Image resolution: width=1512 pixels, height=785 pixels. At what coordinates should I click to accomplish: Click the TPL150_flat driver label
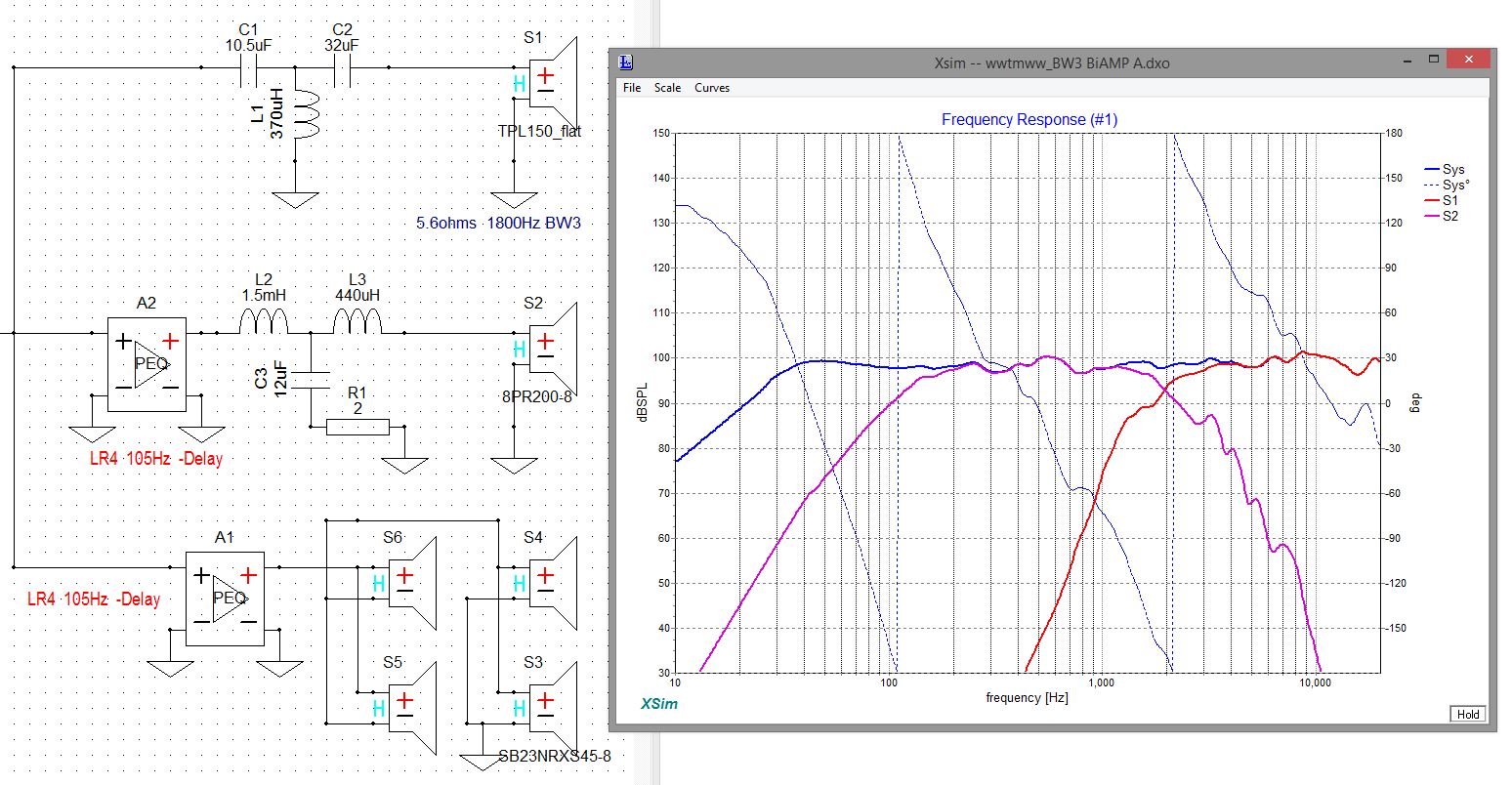click(538, 132)
